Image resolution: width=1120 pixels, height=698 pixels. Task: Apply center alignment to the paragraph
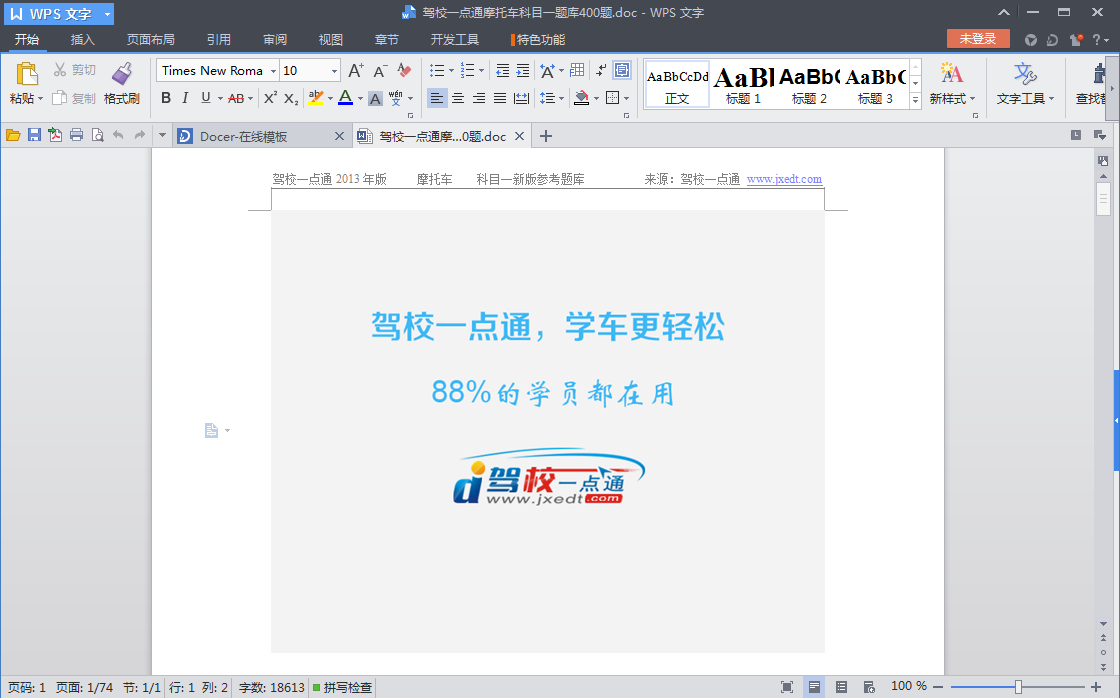458,98
